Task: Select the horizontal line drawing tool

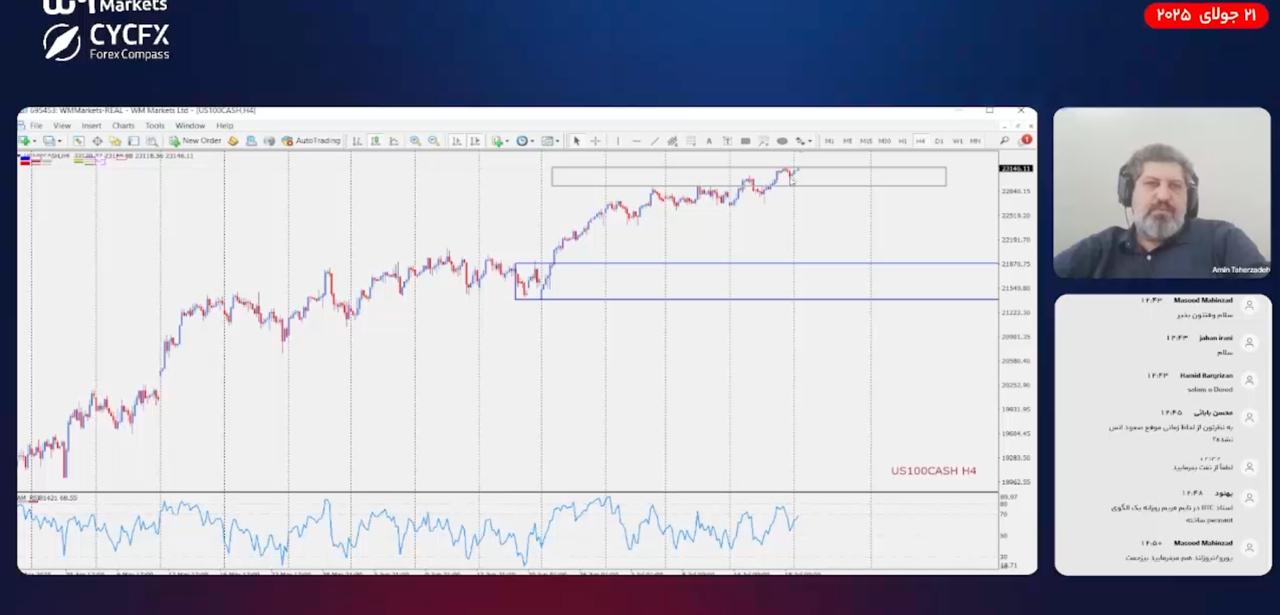Action: (x=636, y=141)
